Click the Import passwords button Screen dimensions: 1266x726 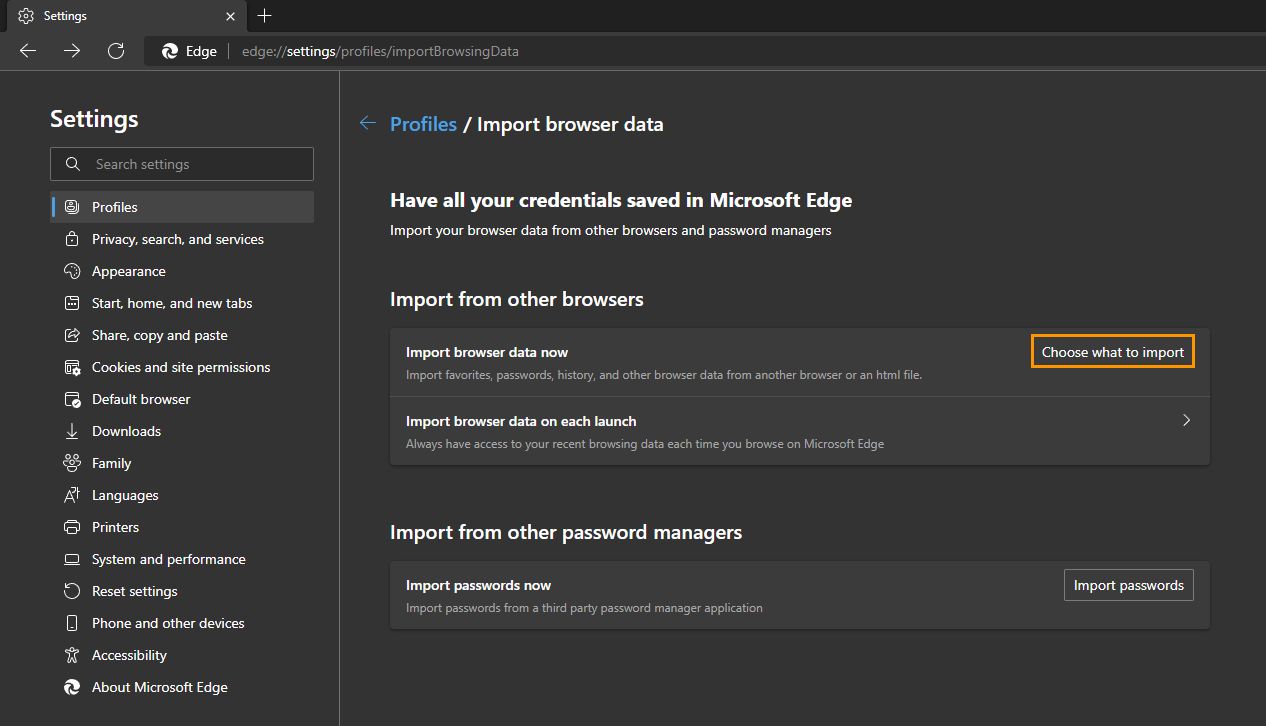pyautogui.click(x=1129, y=585)
